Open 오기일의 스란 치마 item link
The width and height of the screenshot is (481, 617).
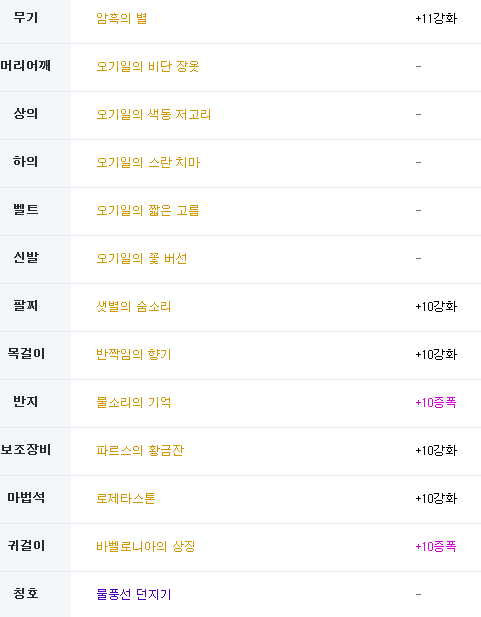coord(148,162)
